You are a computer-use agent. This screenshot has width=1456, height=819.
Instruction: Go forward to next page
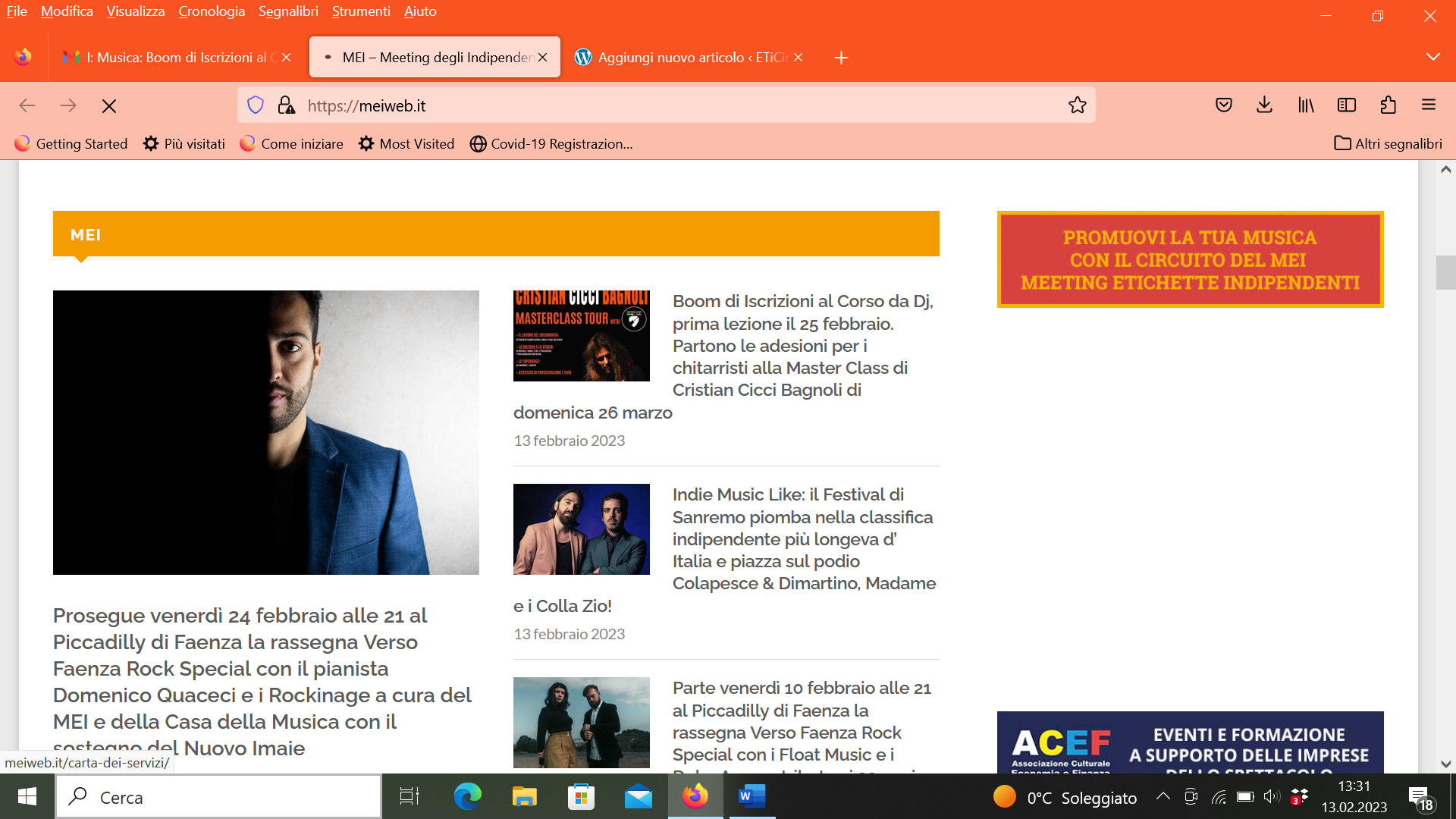click(68, 105)
